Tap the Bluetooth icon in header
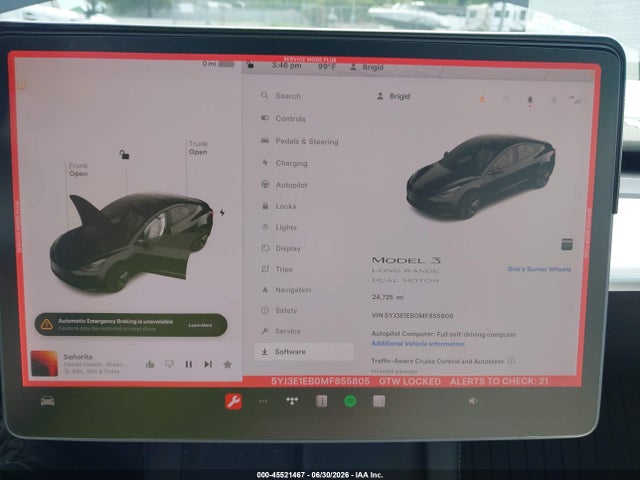This screenshot has width=640, height=480. [553, 100]
